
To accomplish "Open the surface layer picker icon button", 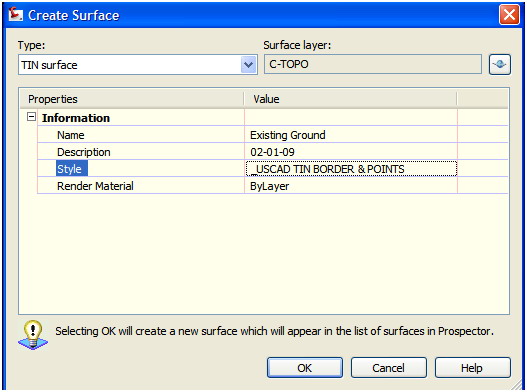I will [x=500, y=64].
